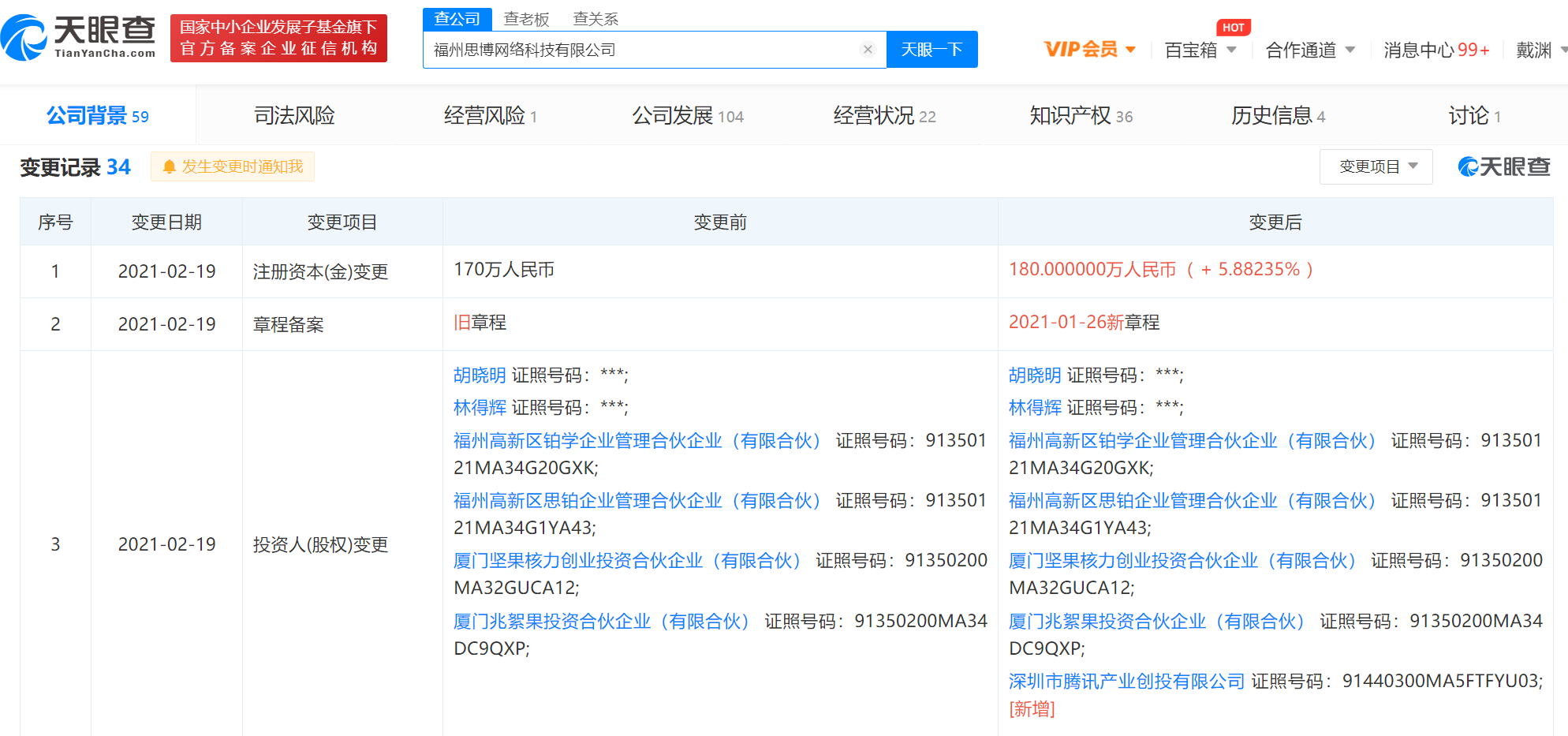Click the 注册资本(金)变更 item cell
This screenshot has height=736, width=1568.
tap(320, 271)
